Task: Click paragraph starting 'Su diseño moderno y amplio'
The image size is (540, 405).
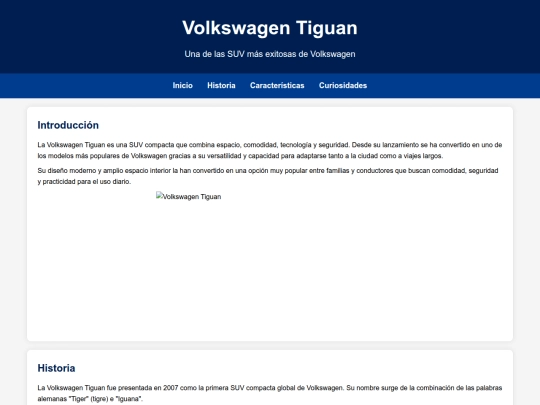Action: point(270,176)
